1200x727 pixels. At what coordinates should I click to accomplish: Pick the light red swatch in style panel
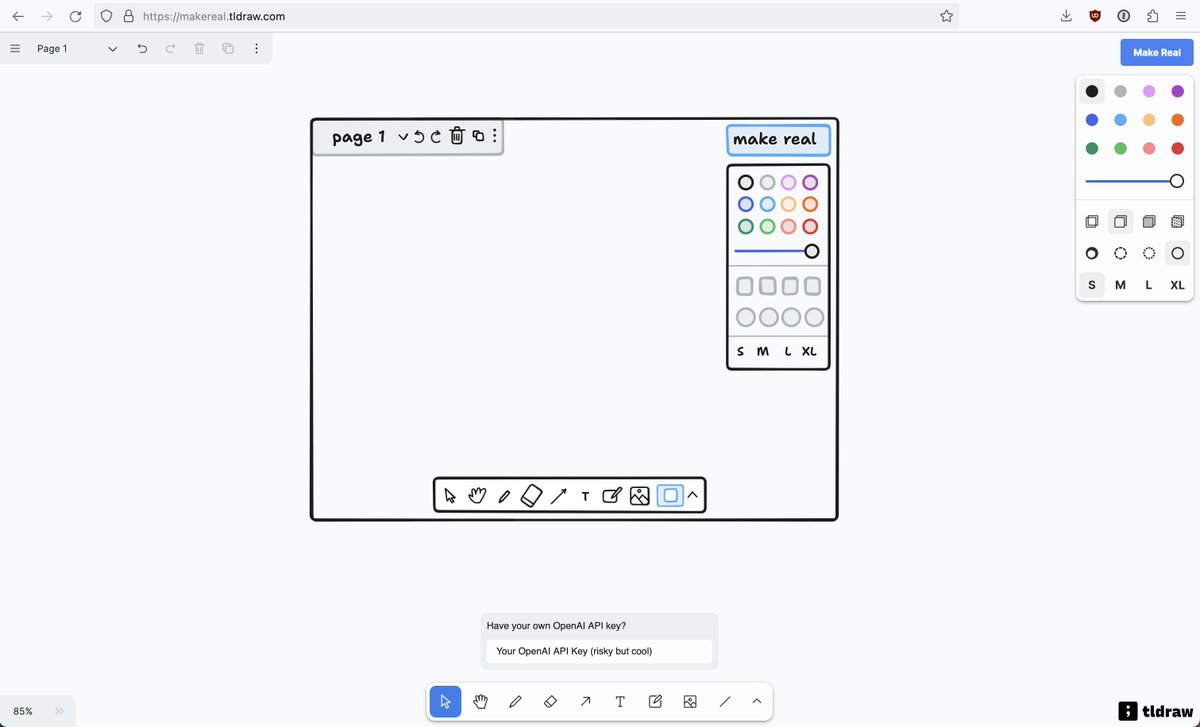click(1149, 148)
